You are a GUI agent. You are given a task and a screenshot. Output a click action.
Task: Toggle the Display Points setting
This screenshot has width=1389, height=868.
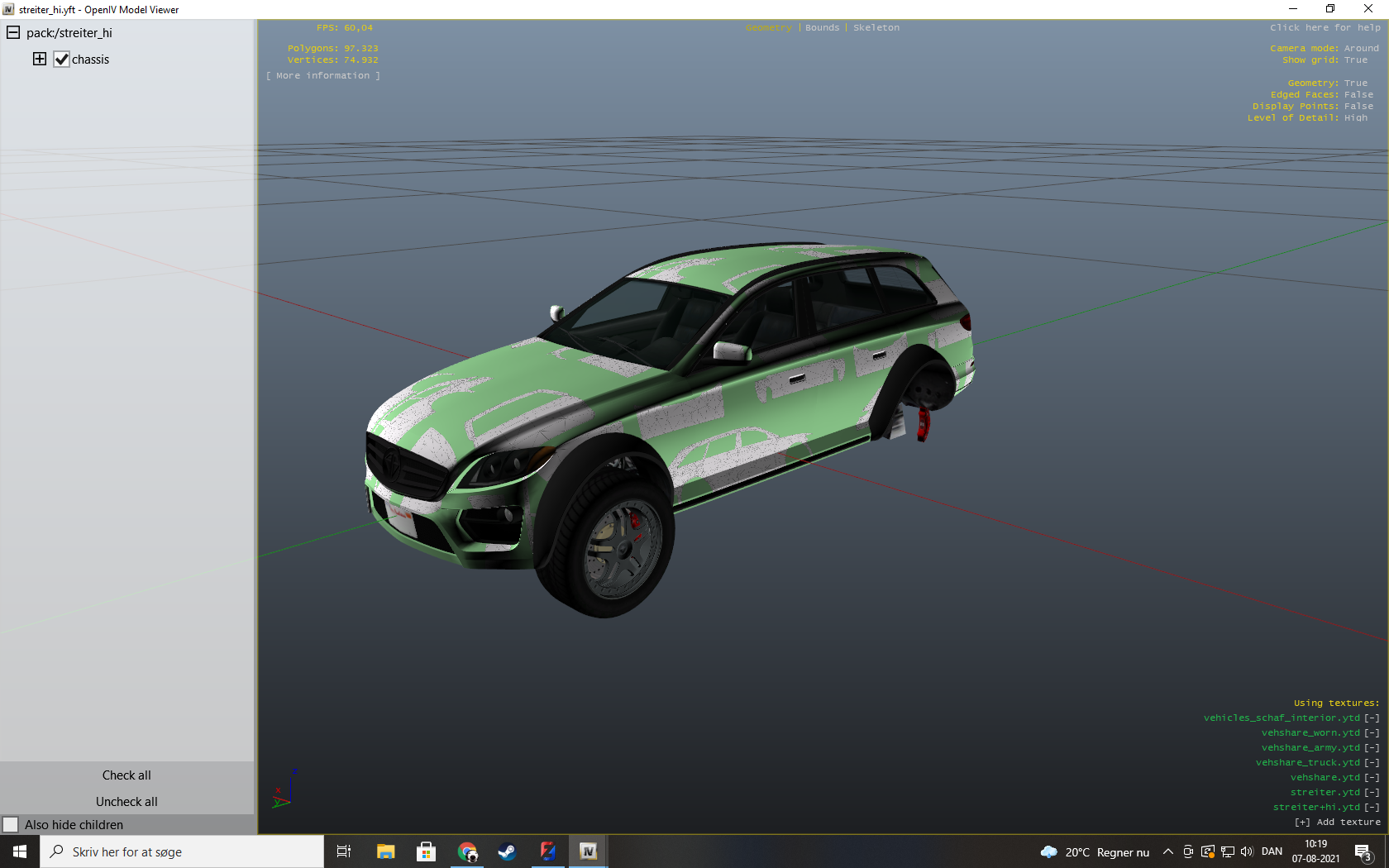tap(1313, 107)
